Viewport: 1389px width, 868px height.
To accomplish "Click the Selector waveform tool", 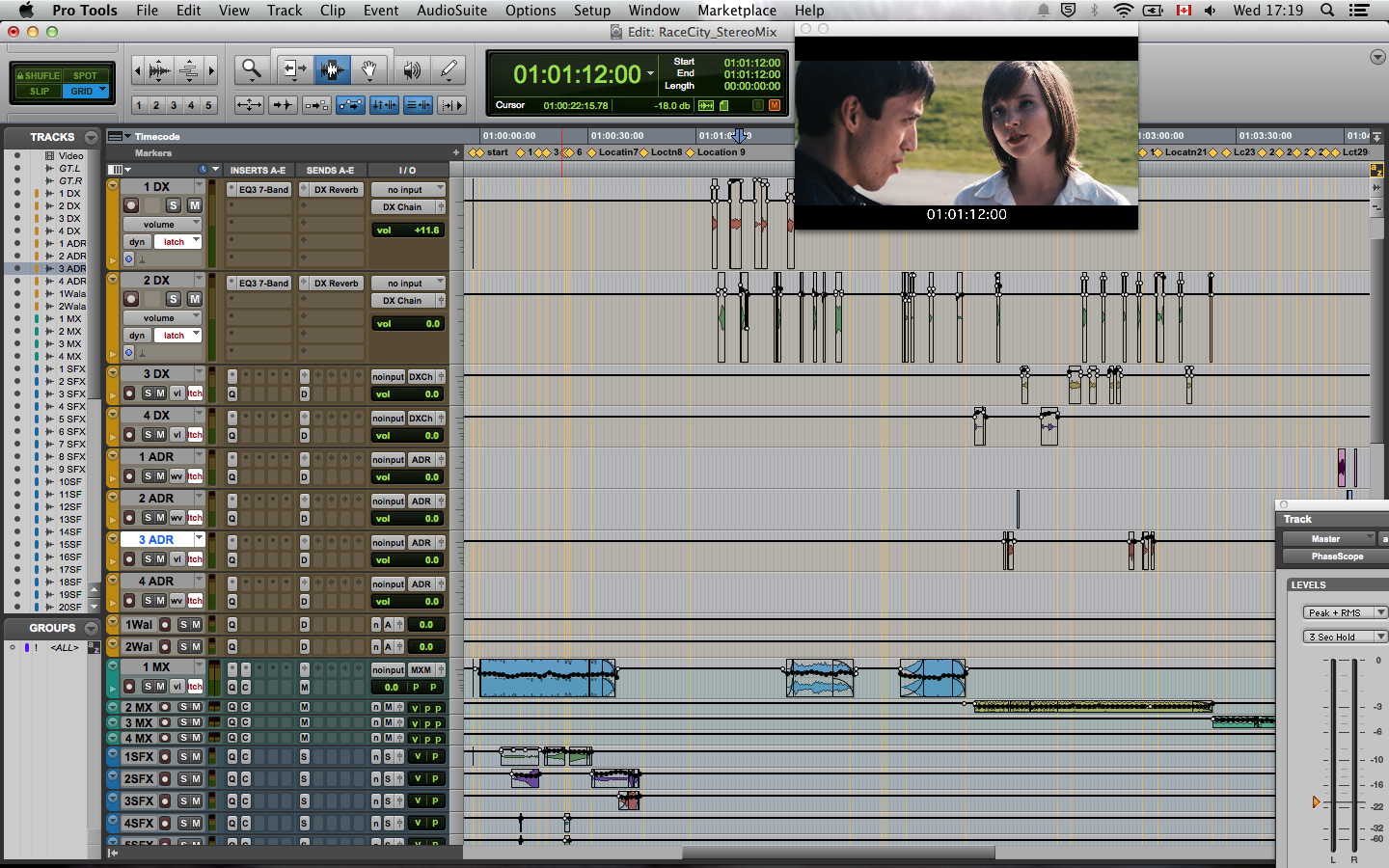I will point(331,69).
